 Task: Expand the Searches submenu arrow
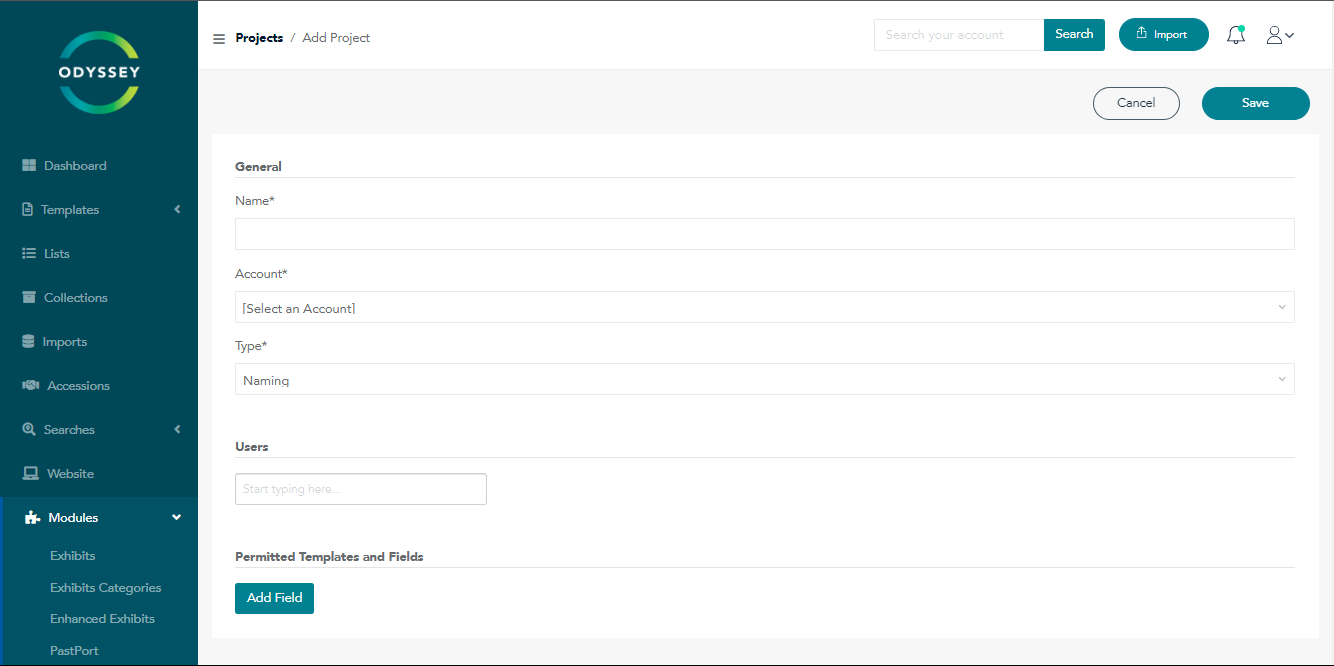(x=177, y=430)
